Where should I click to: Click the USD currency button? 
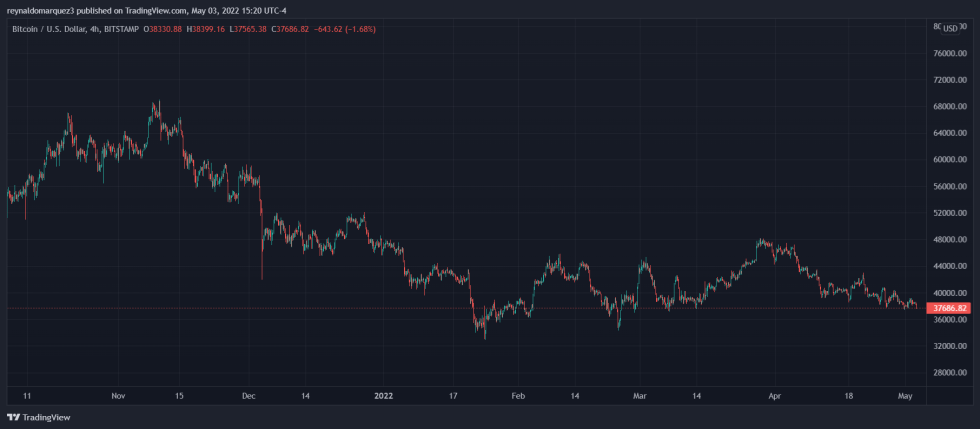tap(950, 28)
